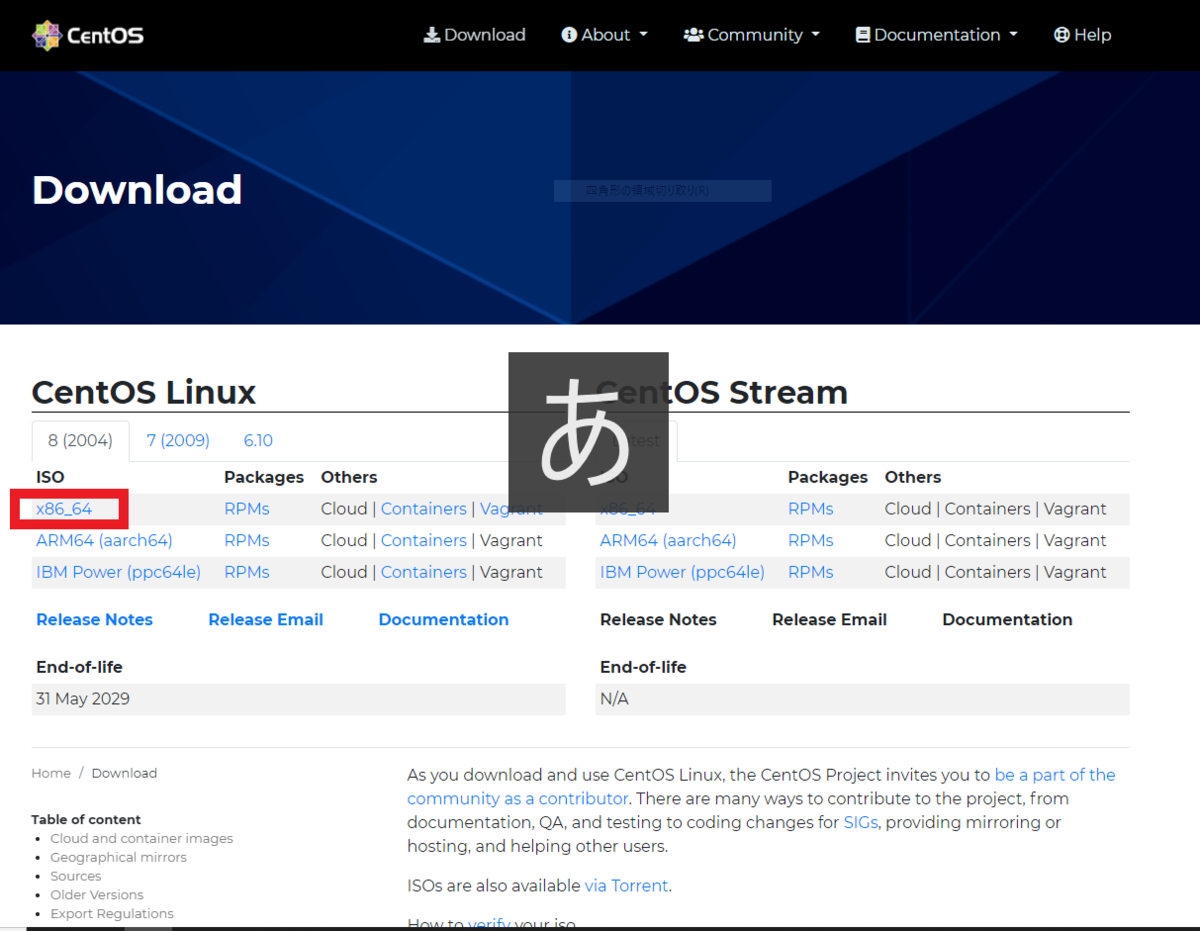
Task: Open RPMs in CentOS Stream first row
Action: (x=811, y=509)
